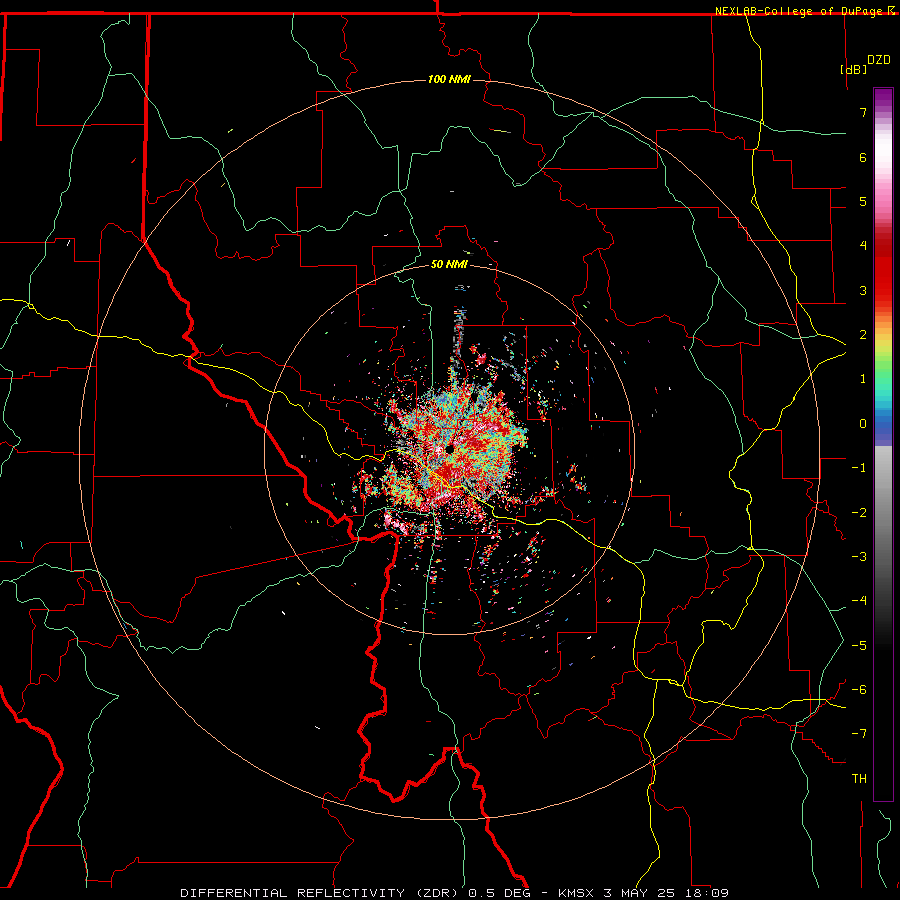Click the -4 value on the scale
The image size is (900, 900).
coord(859,601)
